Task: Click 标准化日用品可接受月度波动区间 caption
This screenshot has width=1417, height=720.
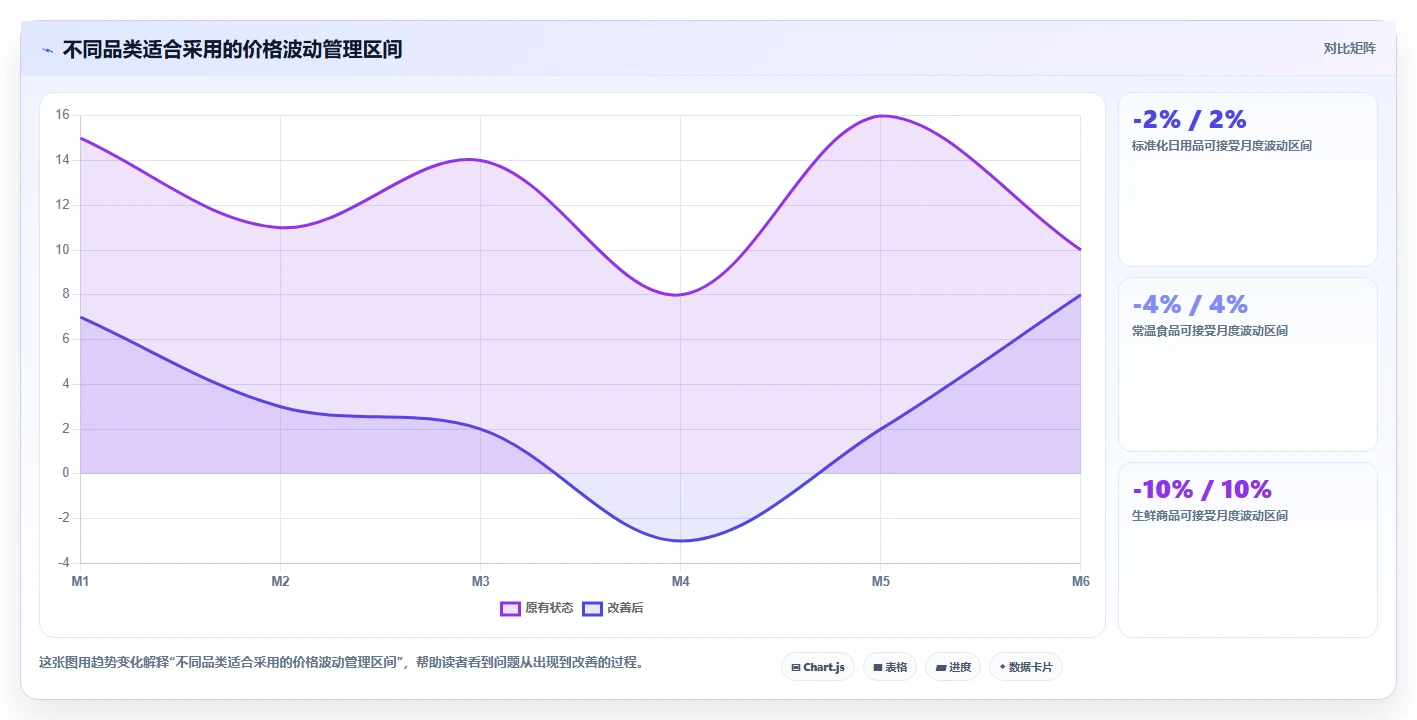Action: (x=1222, y=146)
